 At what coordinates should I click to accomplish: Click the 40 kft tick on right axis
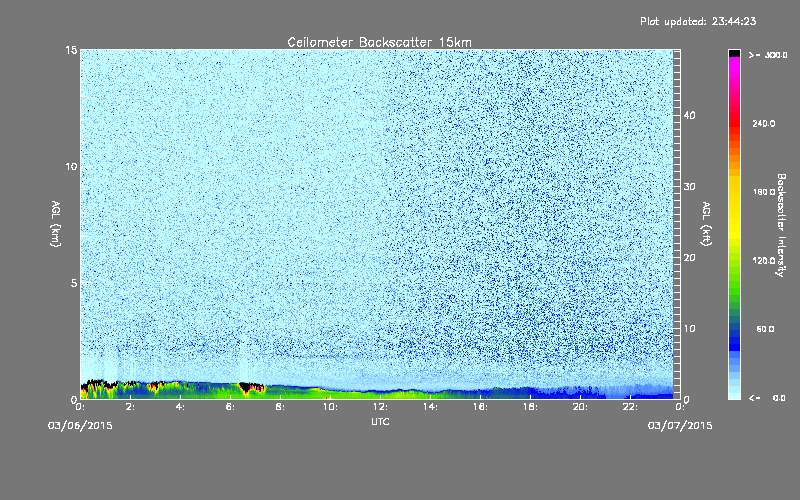(x=689, y=115)
